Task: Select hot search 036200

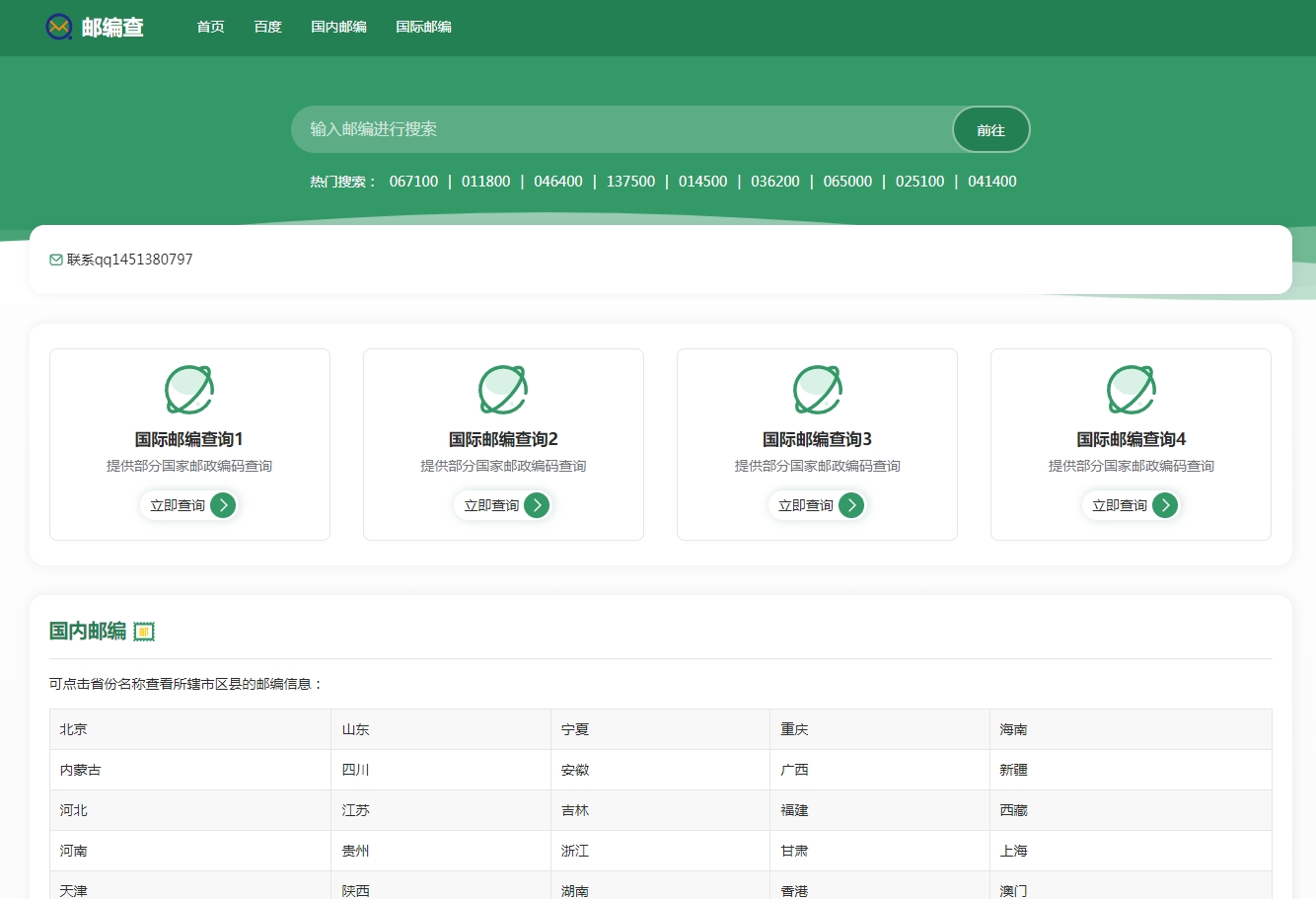Action: coord(775,182)
